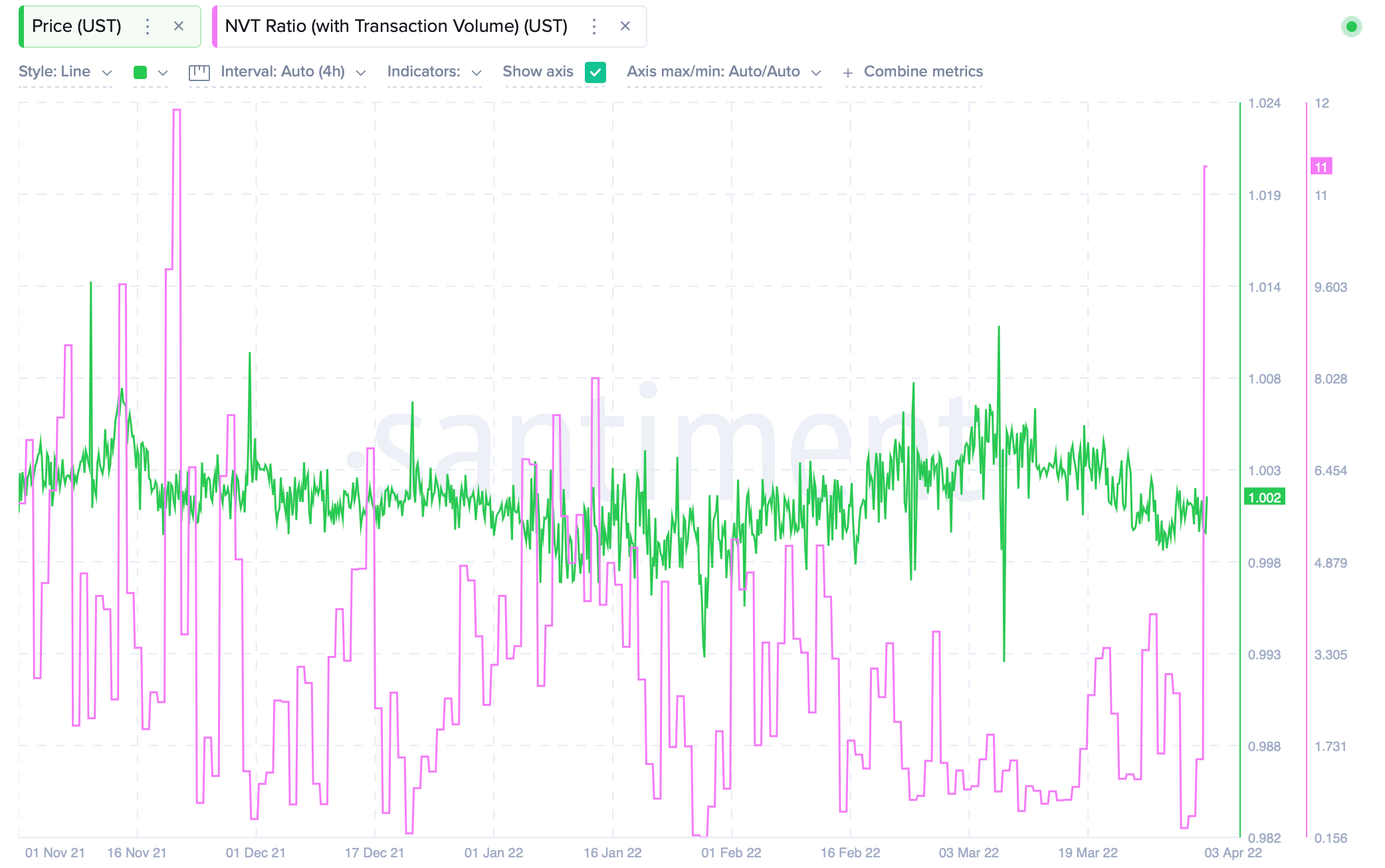Click the 1.008 price axis value

click(1264, 379)
